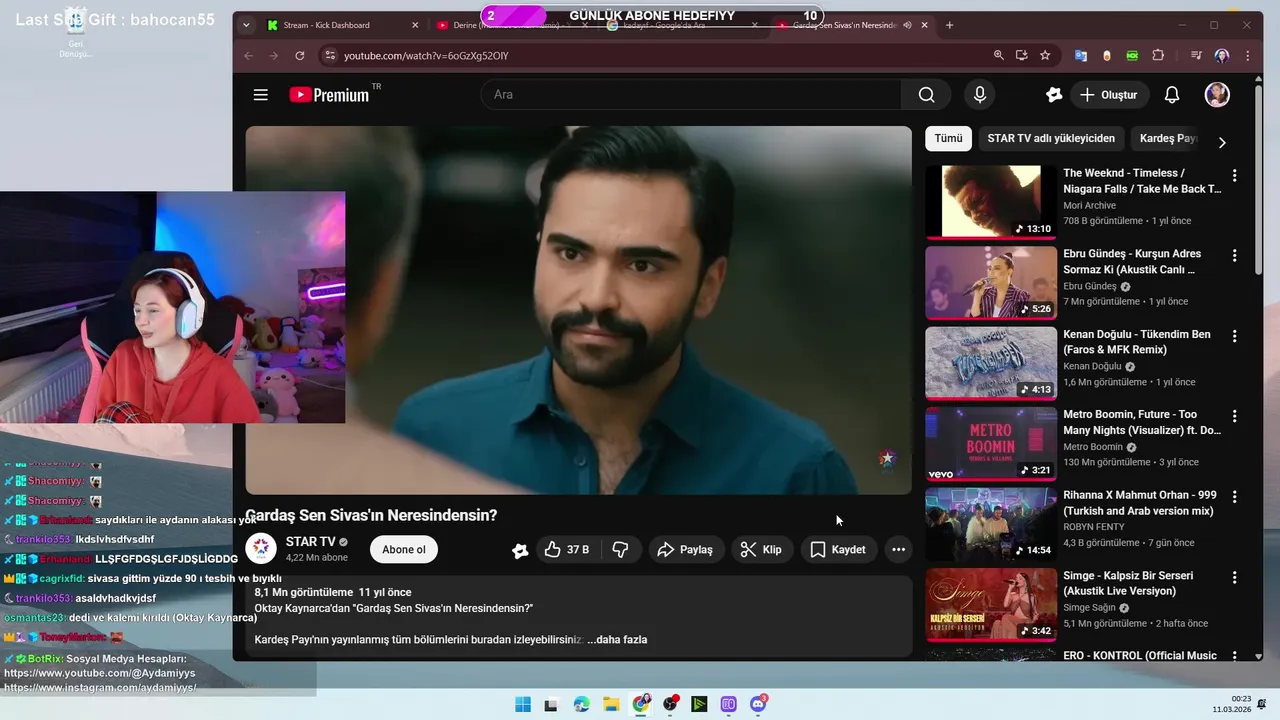Open Microsoft Edge from the taskbar
This screenshot has height=720, width=1280.
tap(582, 704)
